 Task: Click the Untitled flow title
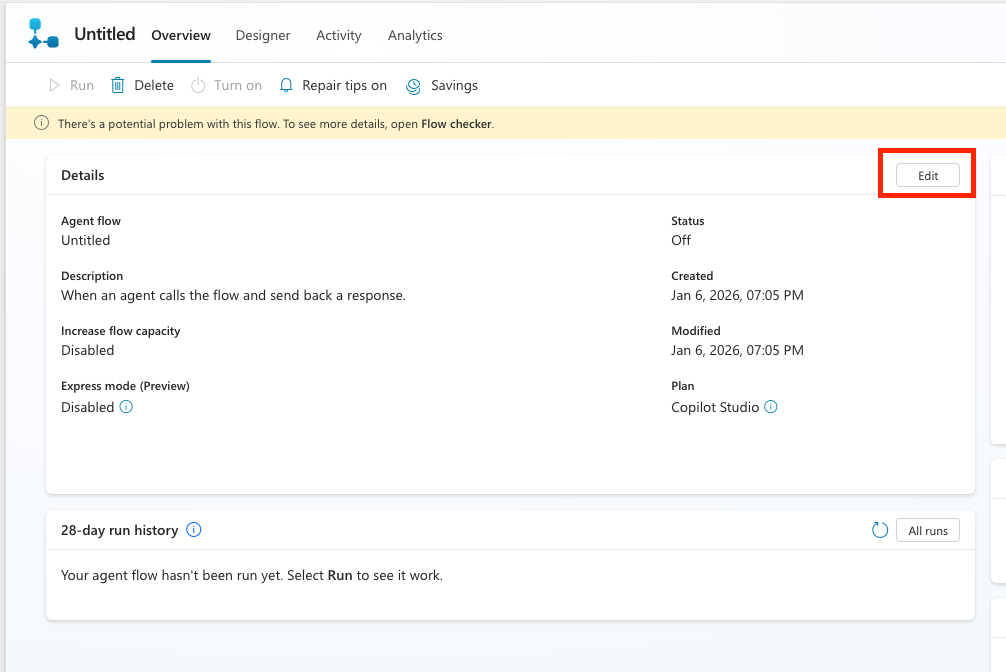click(105, 34)
